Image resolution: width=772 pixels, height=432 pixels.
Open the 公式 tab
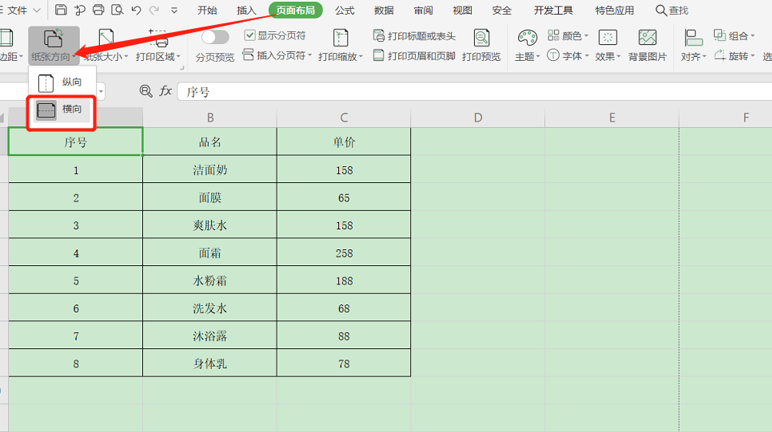coord(345,10)
